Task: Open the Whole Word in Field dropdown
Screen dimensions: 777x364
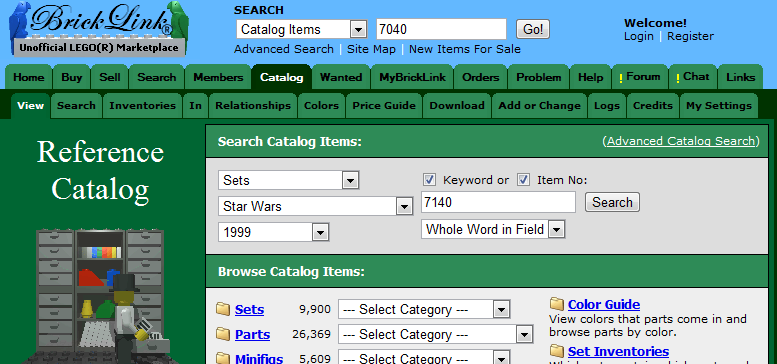Action: [493, 229]
